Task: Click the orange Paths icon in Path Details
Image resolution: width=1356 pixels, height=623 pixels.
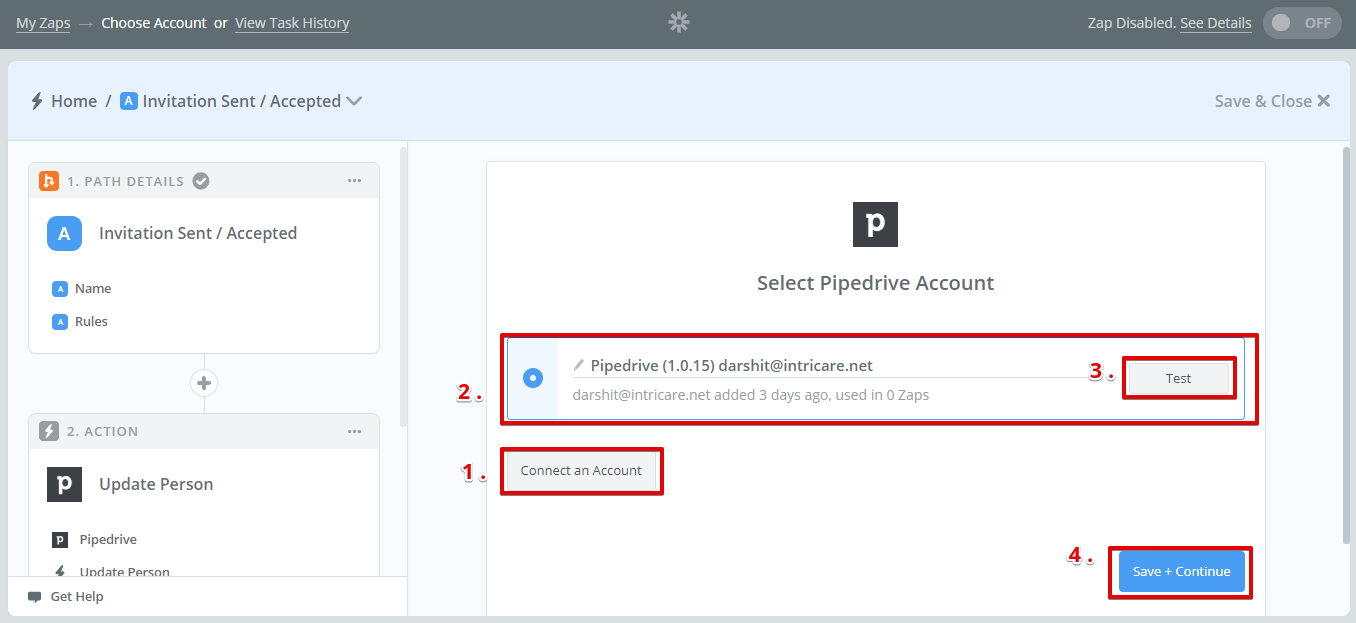Action: (x=48, y=181)
